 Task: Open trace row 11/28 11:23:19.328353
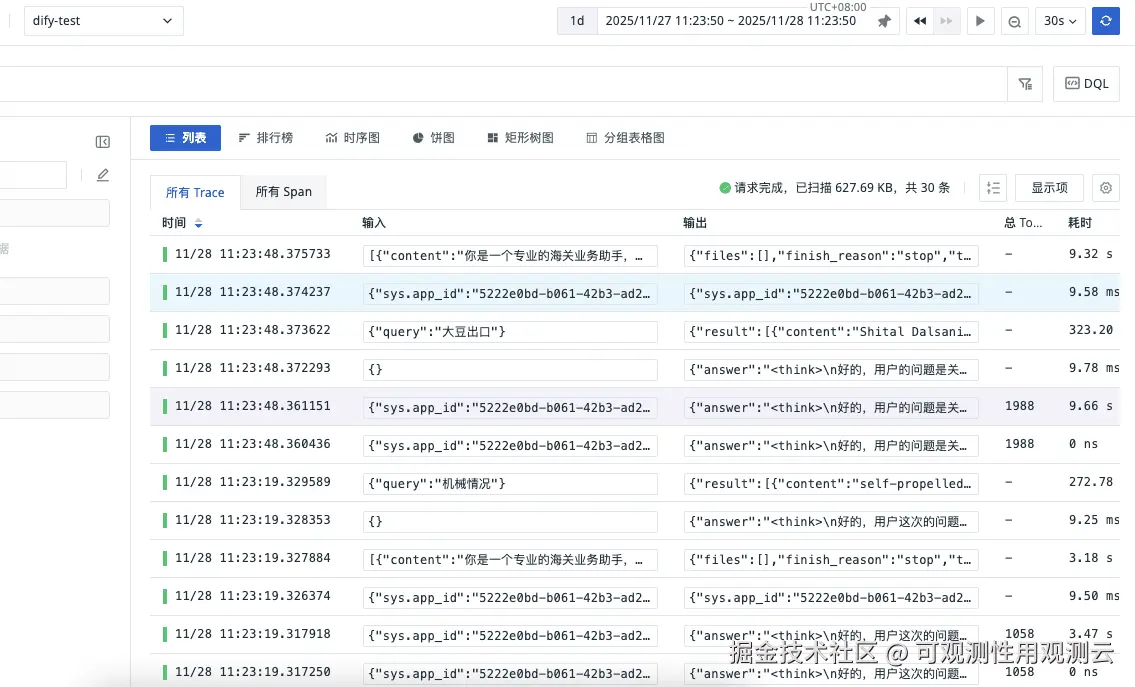click(635, 520)
